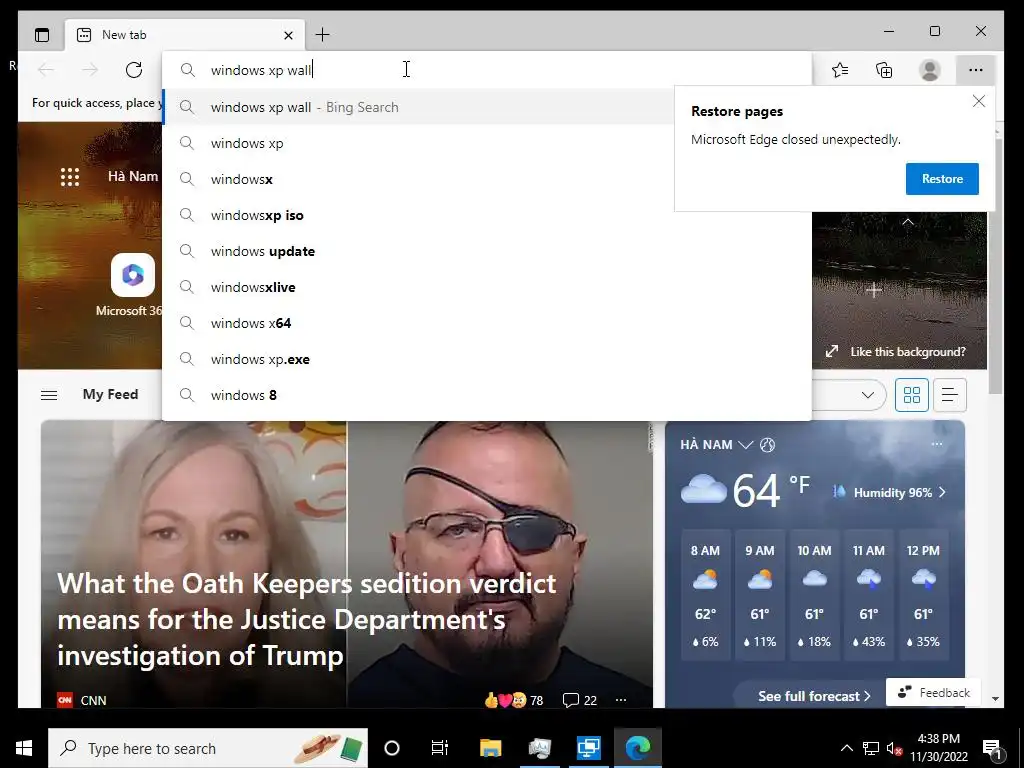1024x768 pixels.
Task: Click the page vertical scrollbar thumb
Action: (995, 264)
